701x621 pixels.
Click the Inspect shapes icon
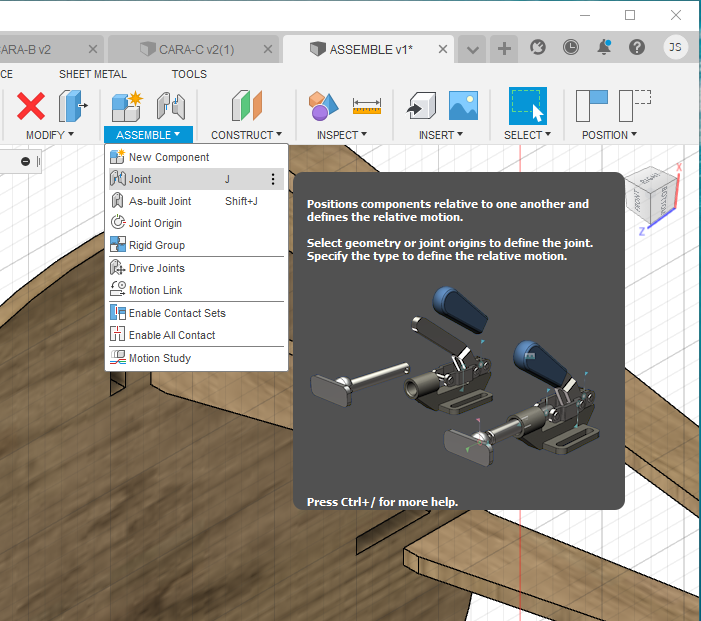(323, 106)
